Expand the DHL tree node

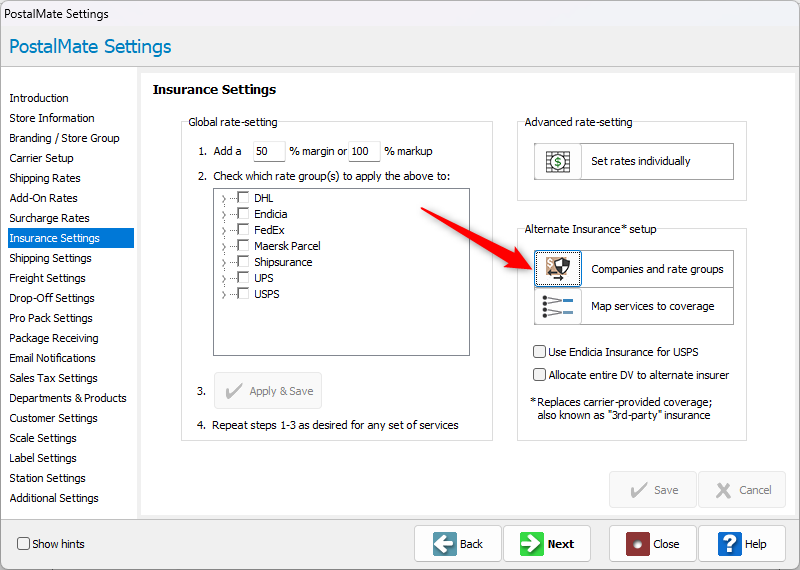(x=223, y=199)
